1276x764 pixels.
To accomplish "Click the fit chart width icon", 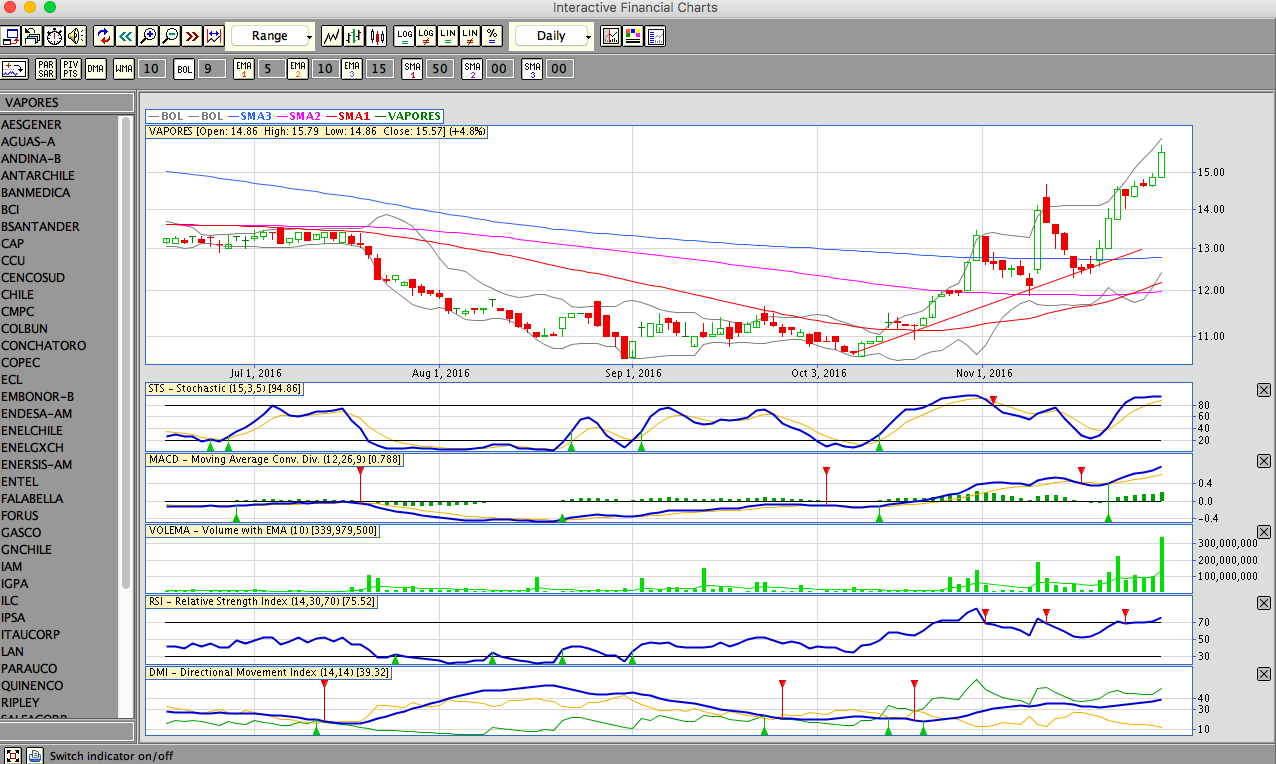I will 214,36.
